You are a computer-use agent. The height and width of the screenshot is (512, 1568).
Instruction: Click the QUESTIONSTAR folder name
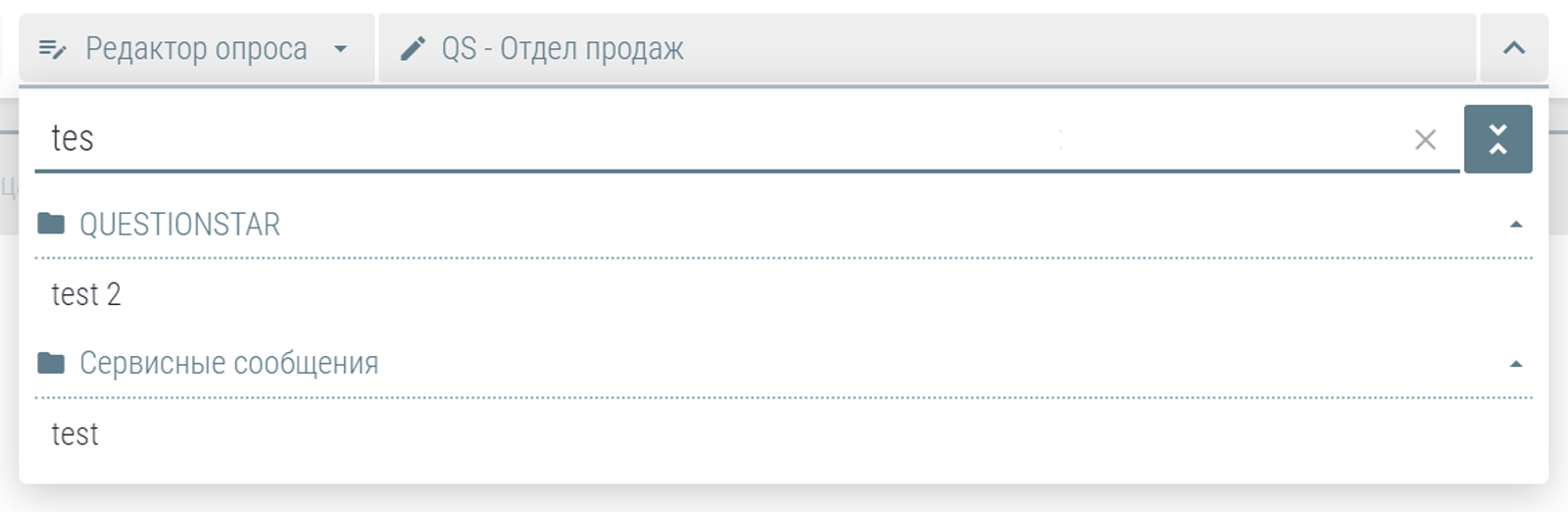click(x=179, y=225)
